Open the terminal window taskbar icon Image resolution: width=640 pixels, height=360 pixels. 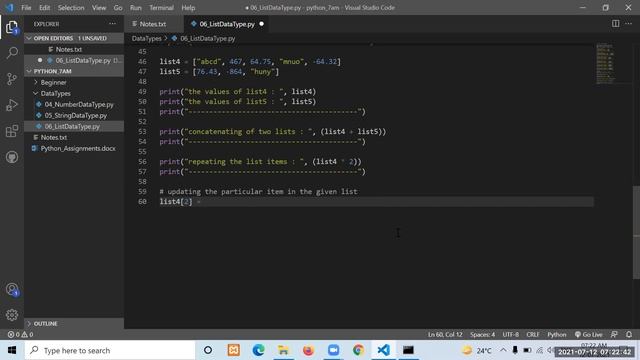click(408, 350)
